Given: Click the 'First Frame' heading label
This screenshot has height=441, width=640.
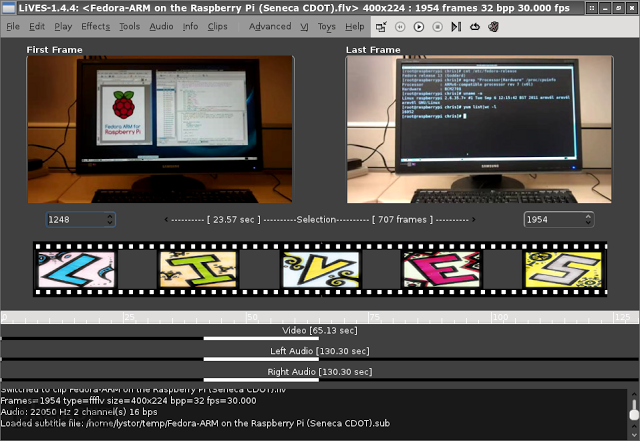Looking at the screenshot, I should (55, 50).
